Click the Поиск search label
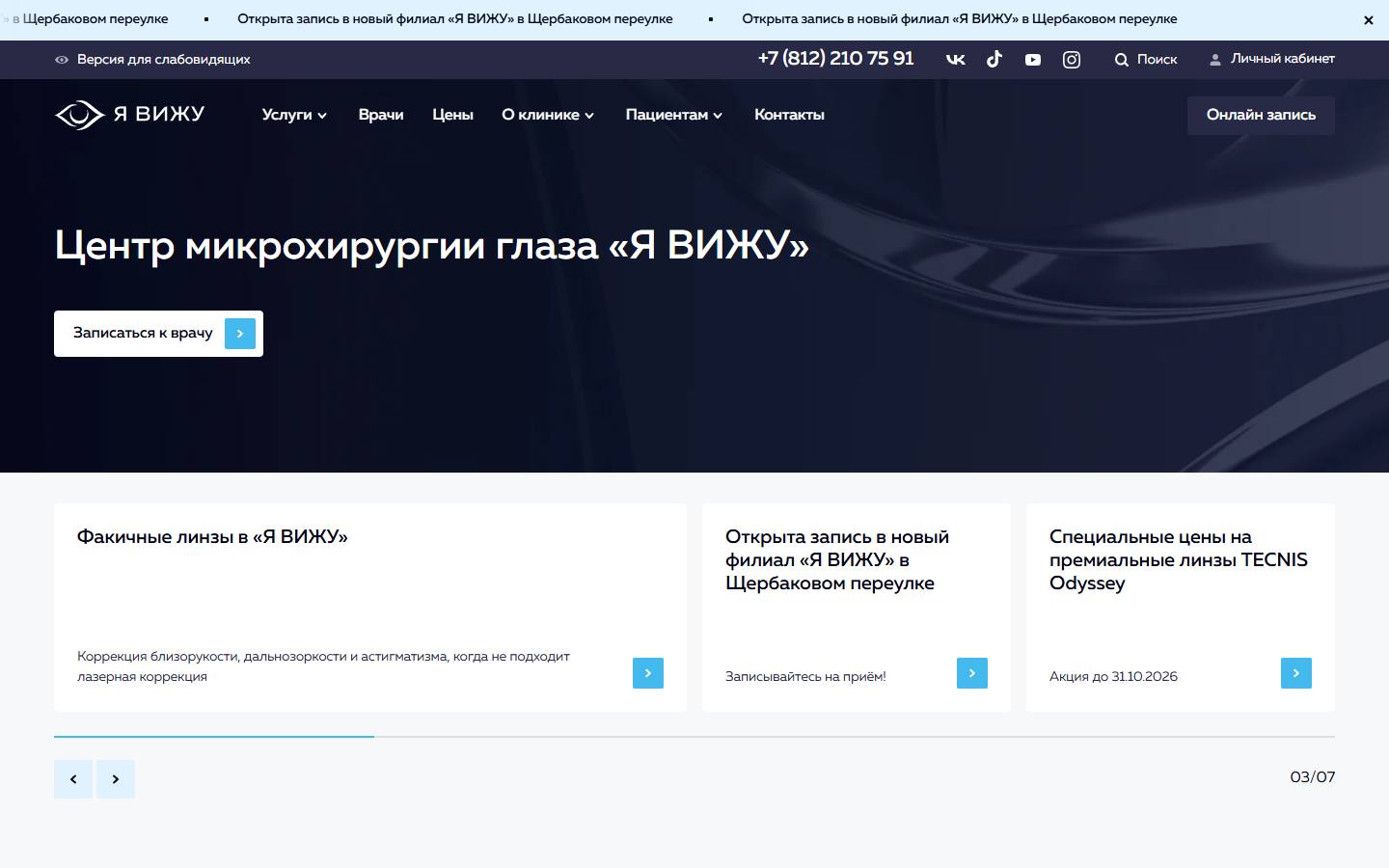Image resolution: width=1389 pixels, height=868 pixels. pyautogui.click(x=1157, y=60)
